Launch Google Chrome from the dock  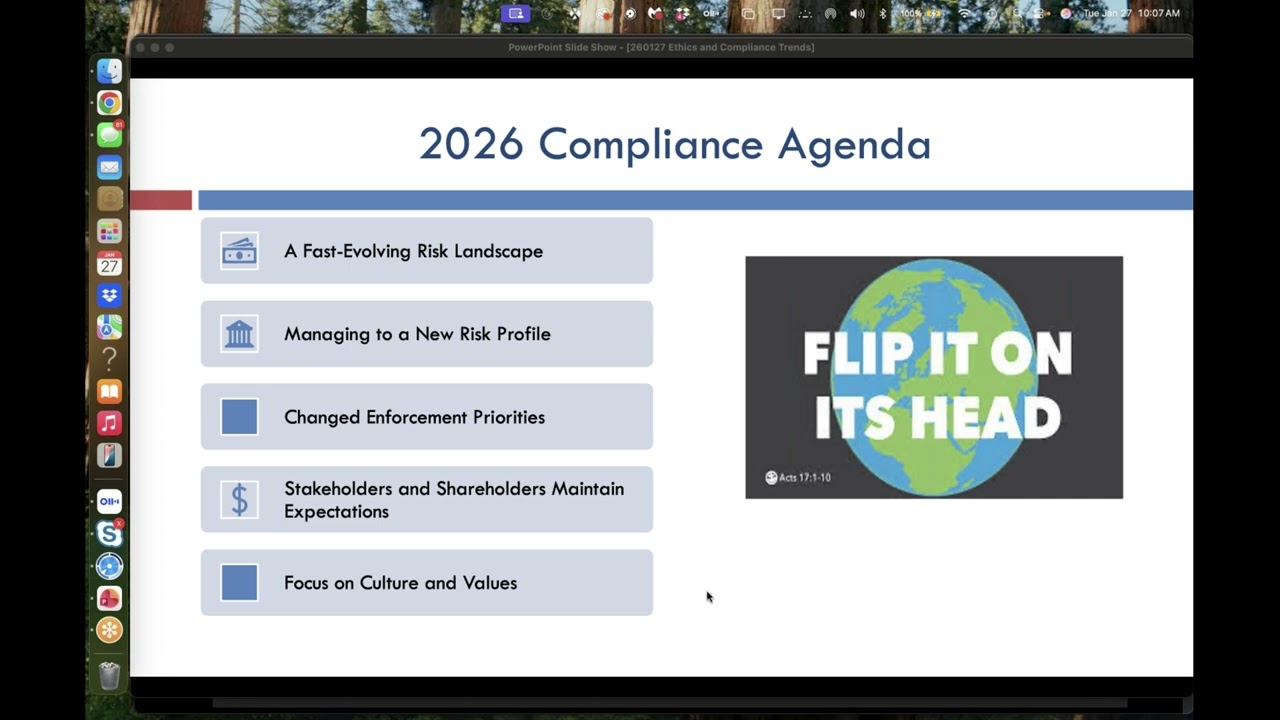coord(109,103)
